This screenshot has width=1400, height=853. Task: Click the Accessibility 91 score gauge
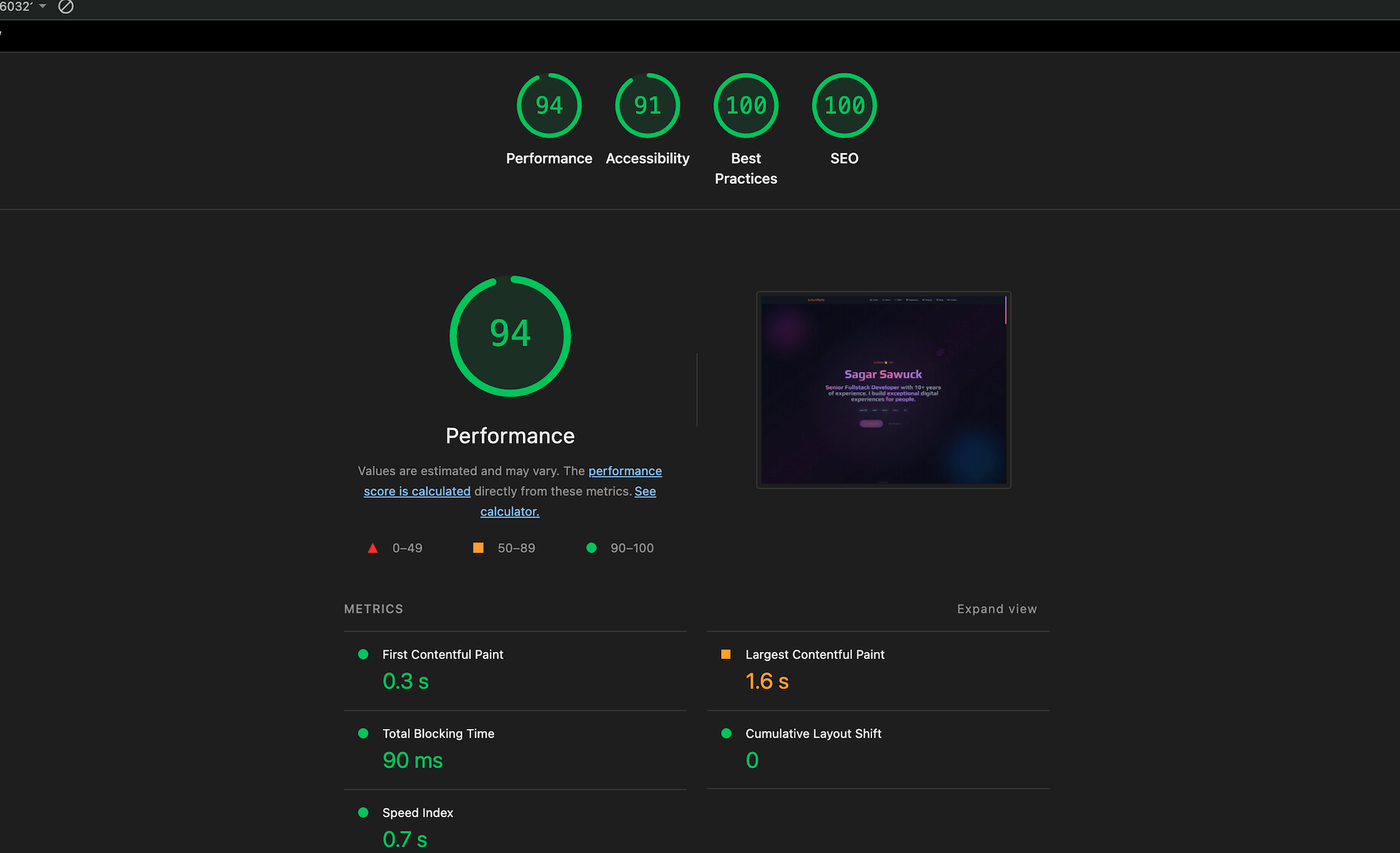[647, 106]
